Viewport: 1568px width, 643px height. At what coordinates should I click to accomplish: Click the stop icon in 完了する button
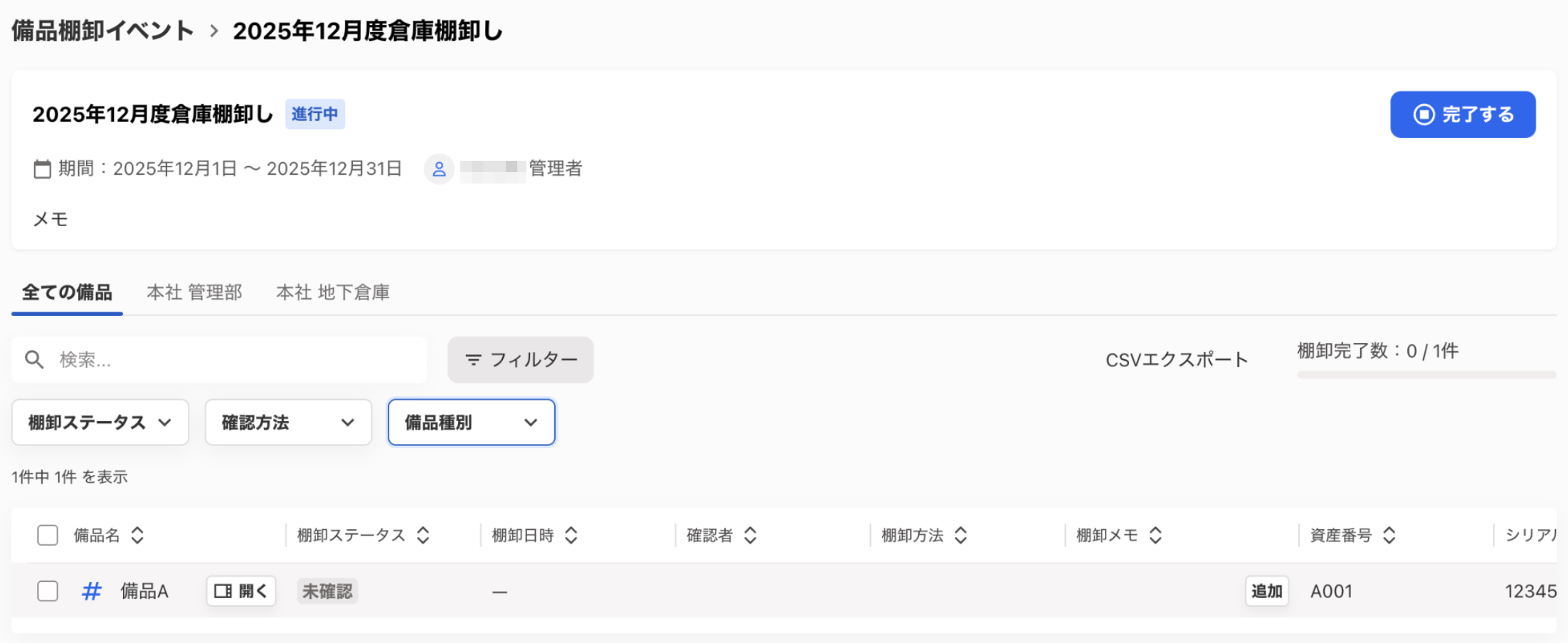pyautogui.click(x=1423, y=115)
